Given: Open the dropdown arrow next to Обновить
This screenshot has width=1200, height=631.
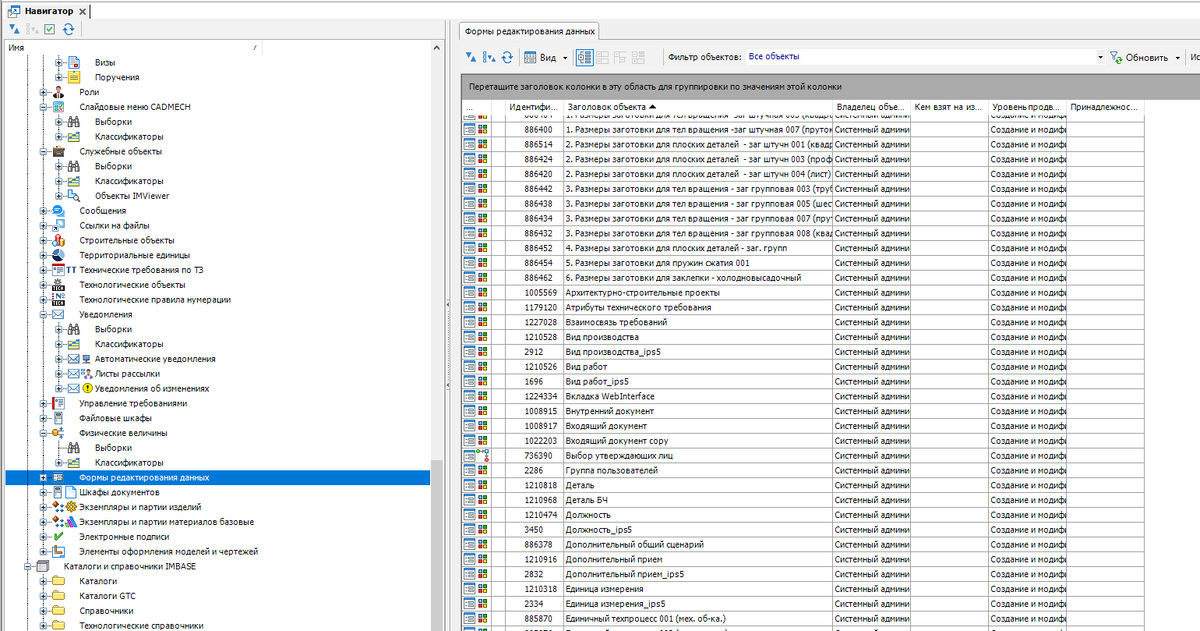Looking at the screenshot, I should coord(1176,57).
